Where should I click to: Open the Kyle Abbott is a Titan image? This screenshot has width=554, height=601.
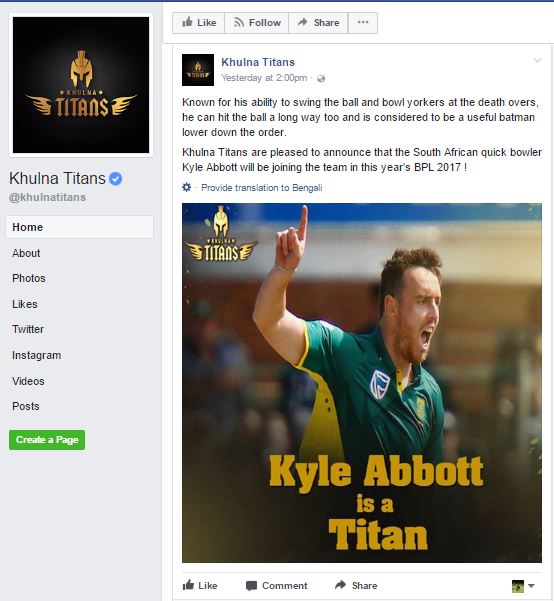[x=362, y=383]
